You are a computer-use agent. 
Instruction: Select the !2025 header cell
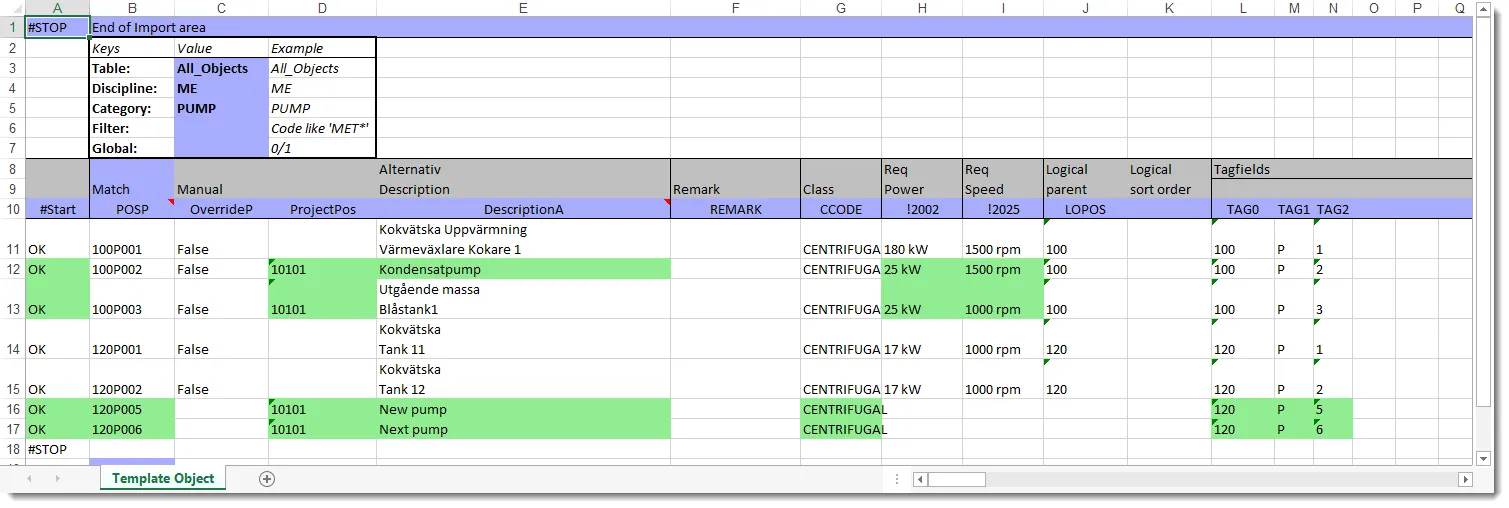pyautogui.click(x=1003, y=209)
